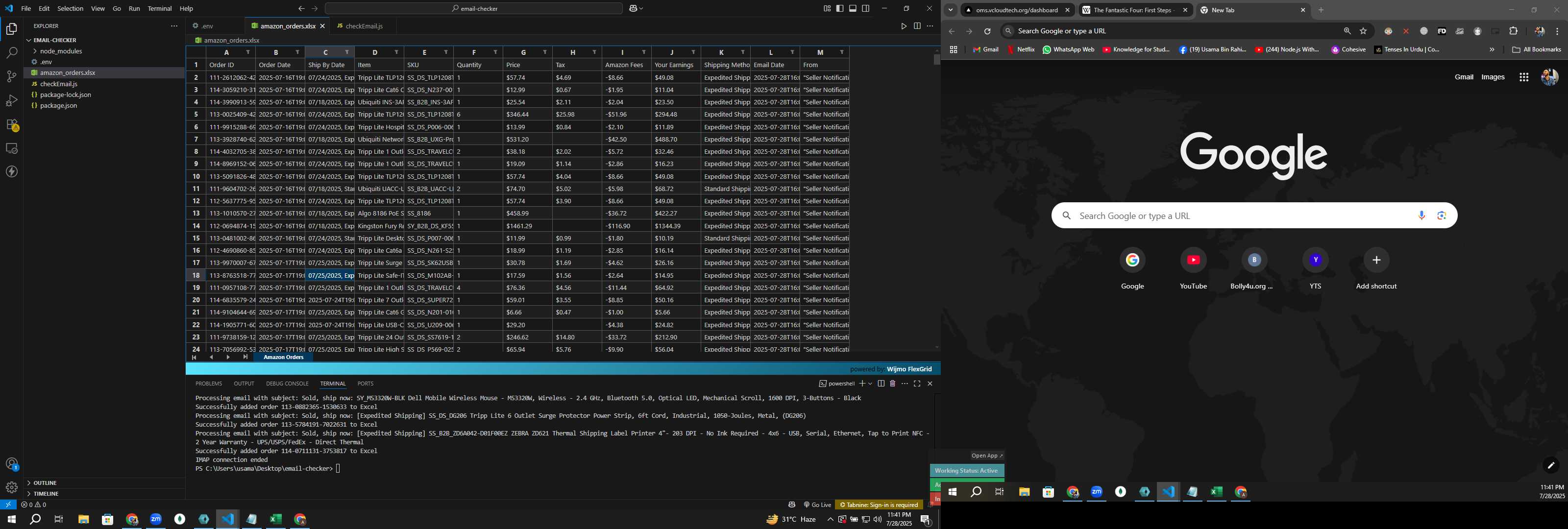Screen dimensions: 1568x529
Task: Open the Copilot chat icon in title bar
Action: pyautogui.click(x=633, y=8)
